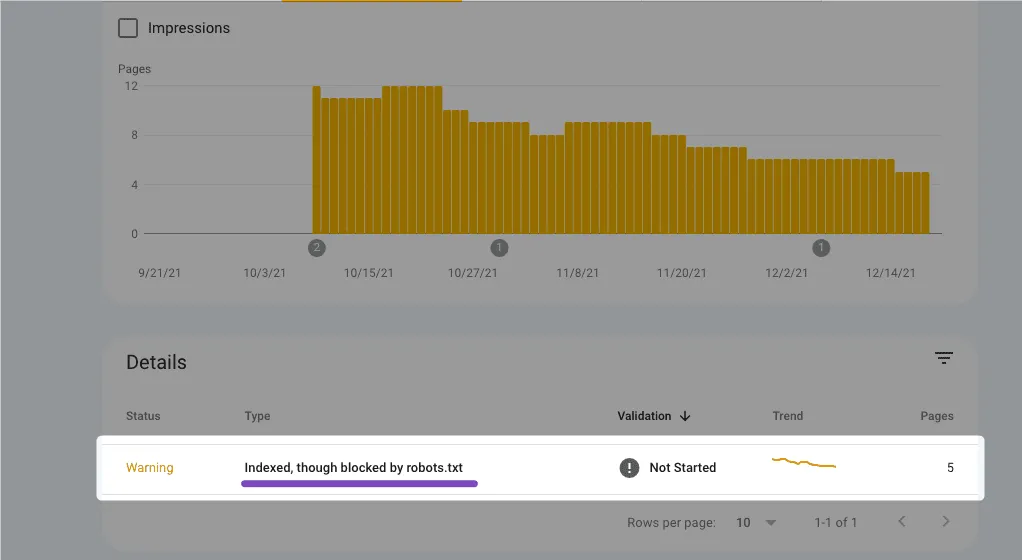
Task: Click the annotation marker labeled 2
Action: pos(317,248)
